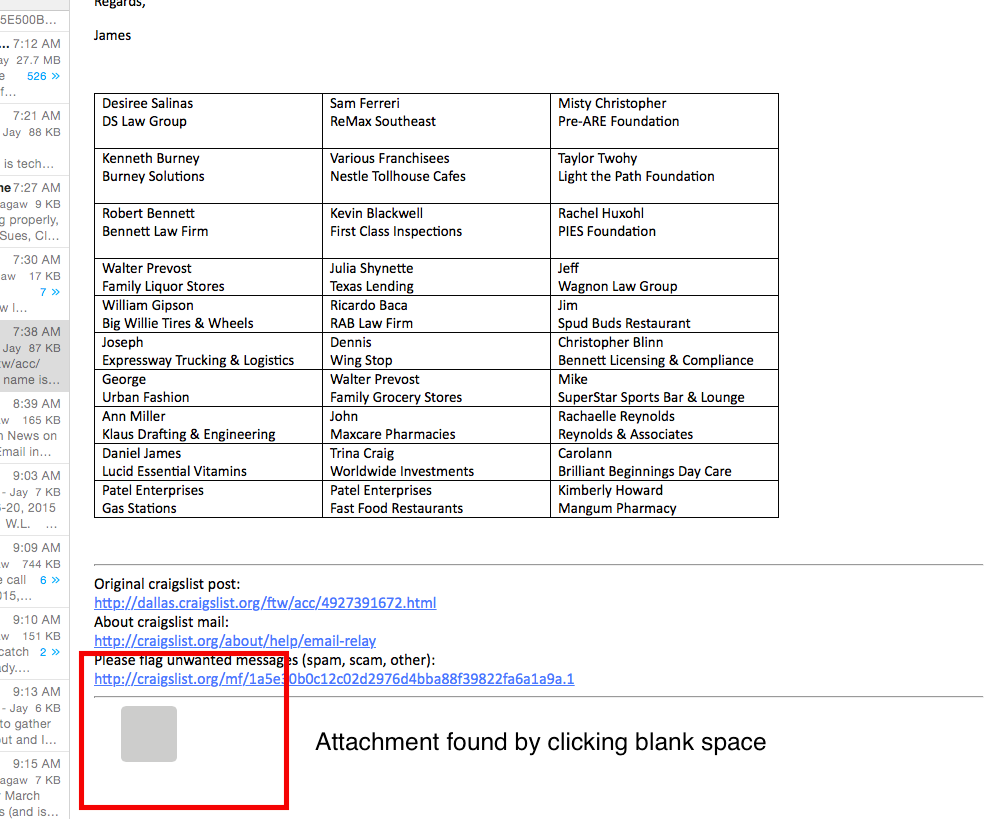Select the 7:38 AM message in list

click(x=34, y=355)
